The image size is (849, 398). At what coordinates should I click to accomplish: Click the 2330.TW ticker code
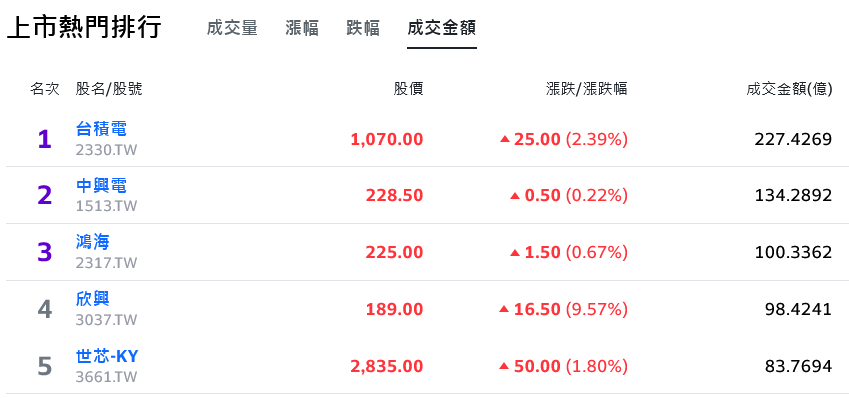pyautogui.click(x=107, y=149)
